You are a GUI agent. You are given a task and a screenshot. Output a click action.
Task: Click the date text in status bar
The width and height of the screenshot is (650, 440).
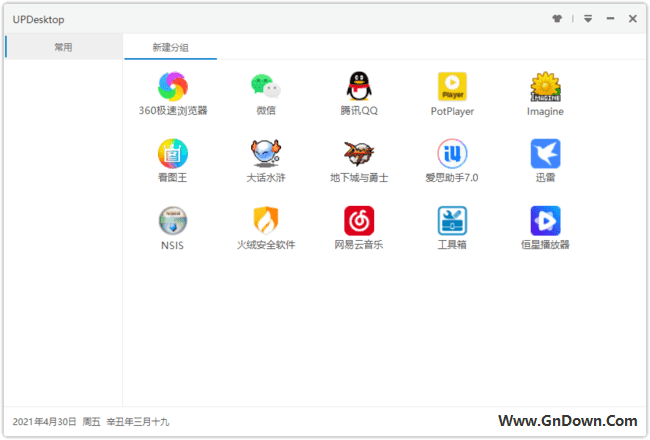coord(45,422)
